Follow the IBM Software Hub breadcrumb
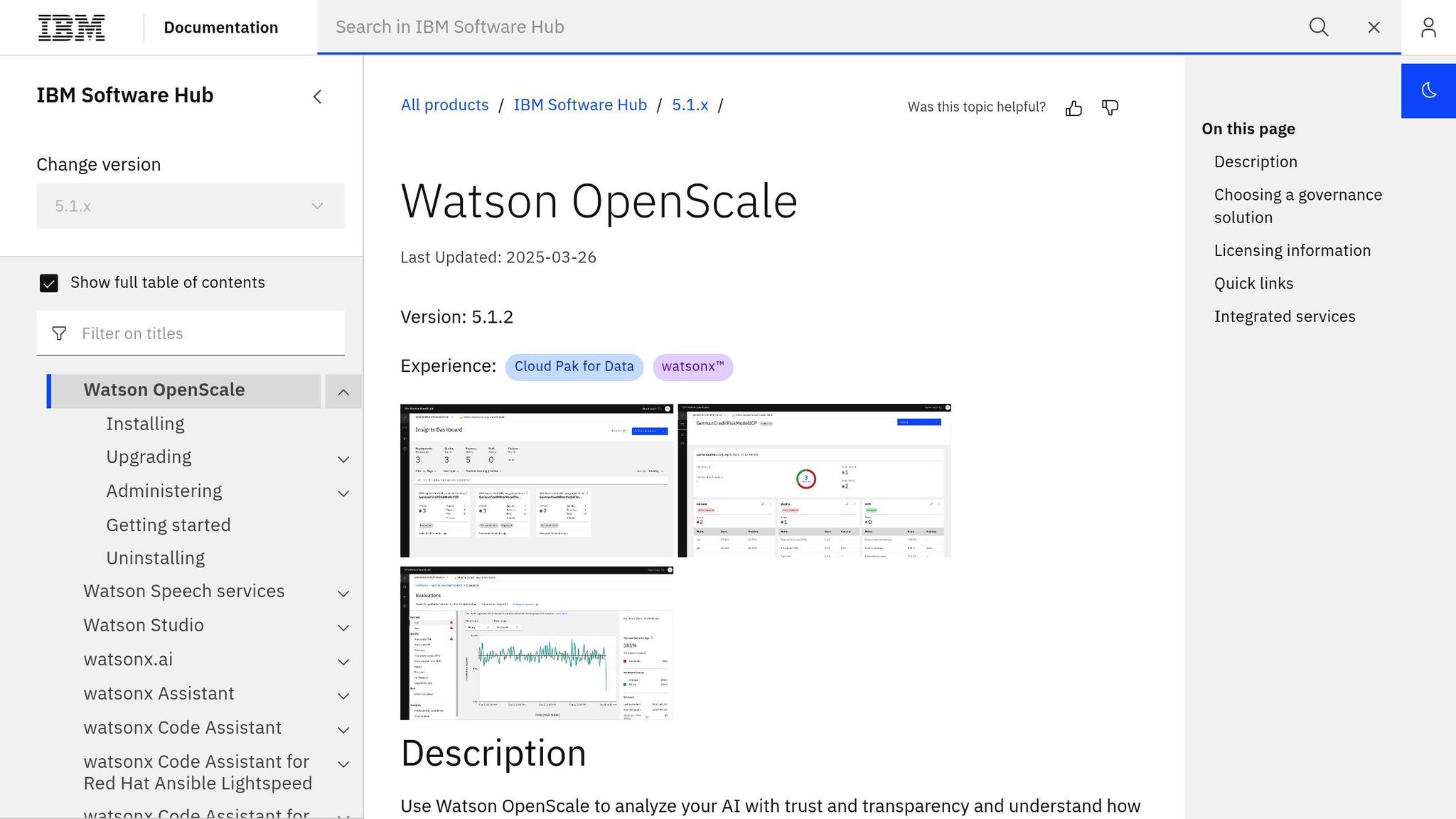The image size is (1456, 819). 579,105
